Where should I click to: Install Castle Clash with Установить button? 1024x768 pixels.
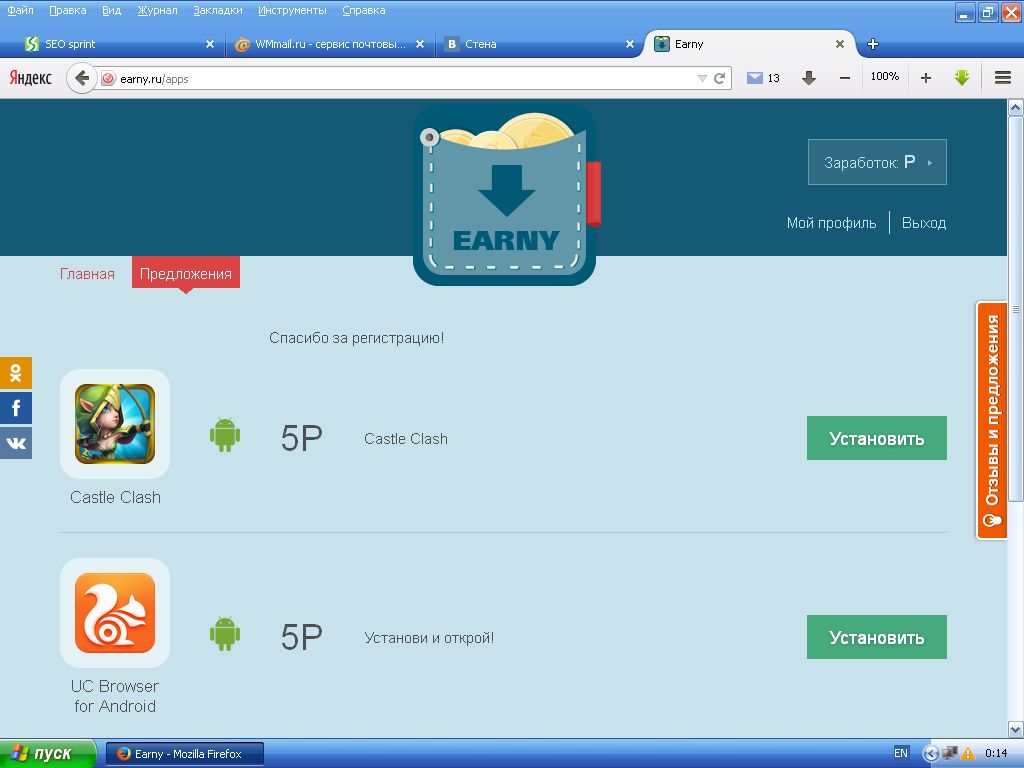pyautogui.click(x=877, y=438)
